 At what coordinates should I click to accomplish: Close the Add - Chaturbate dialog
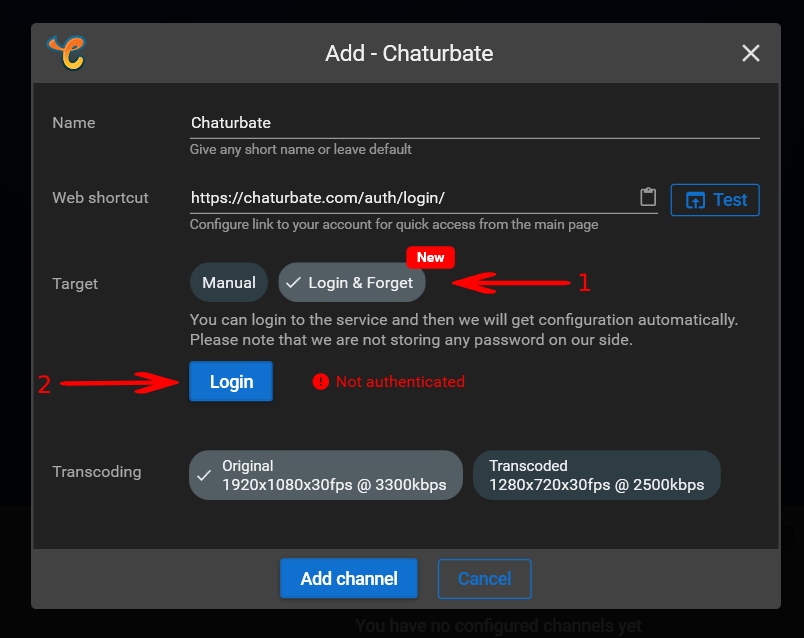pyautogui.click(x=750, y=53)
